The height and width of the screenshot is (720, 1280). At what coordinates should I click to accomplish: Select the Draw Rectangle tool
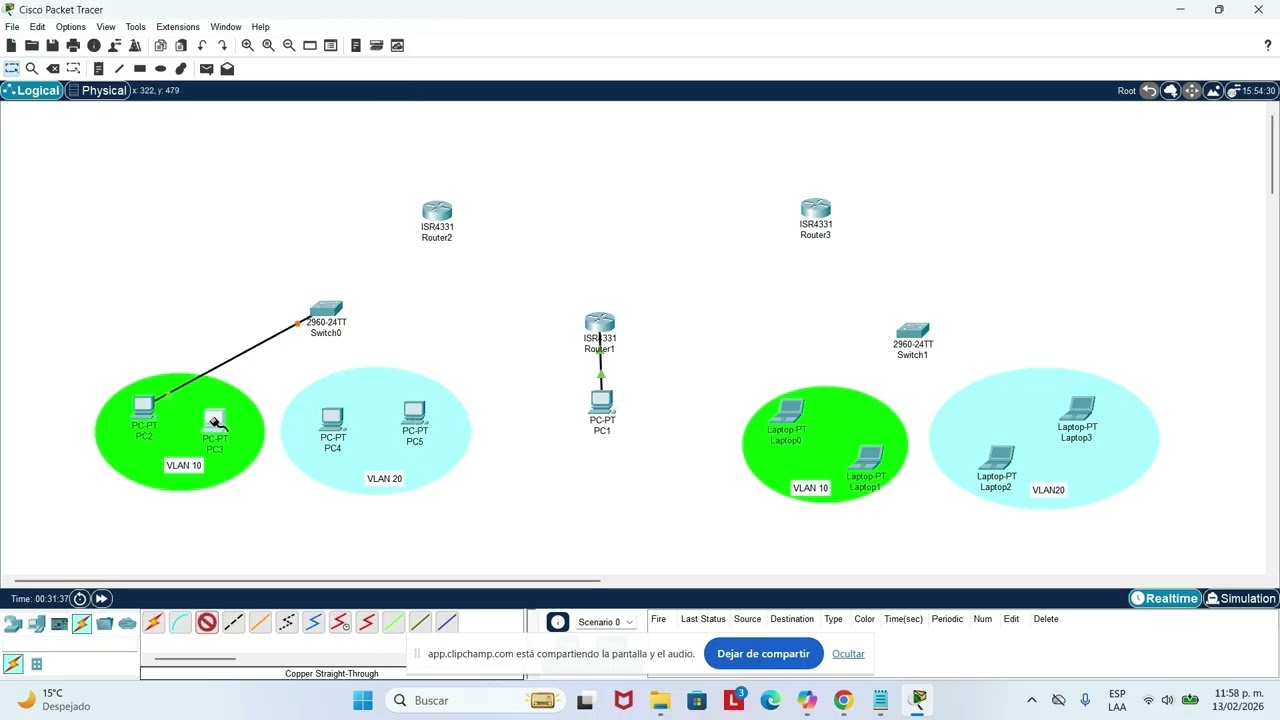pyautogui.click(x=140, y=69)
